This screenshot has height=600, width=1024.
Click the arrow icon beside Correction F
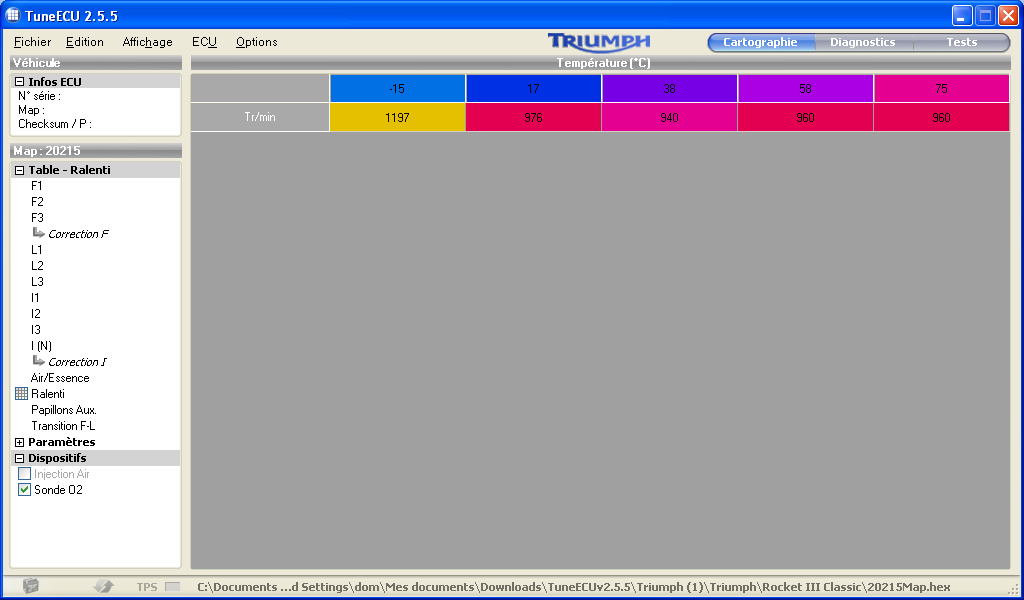39,232
